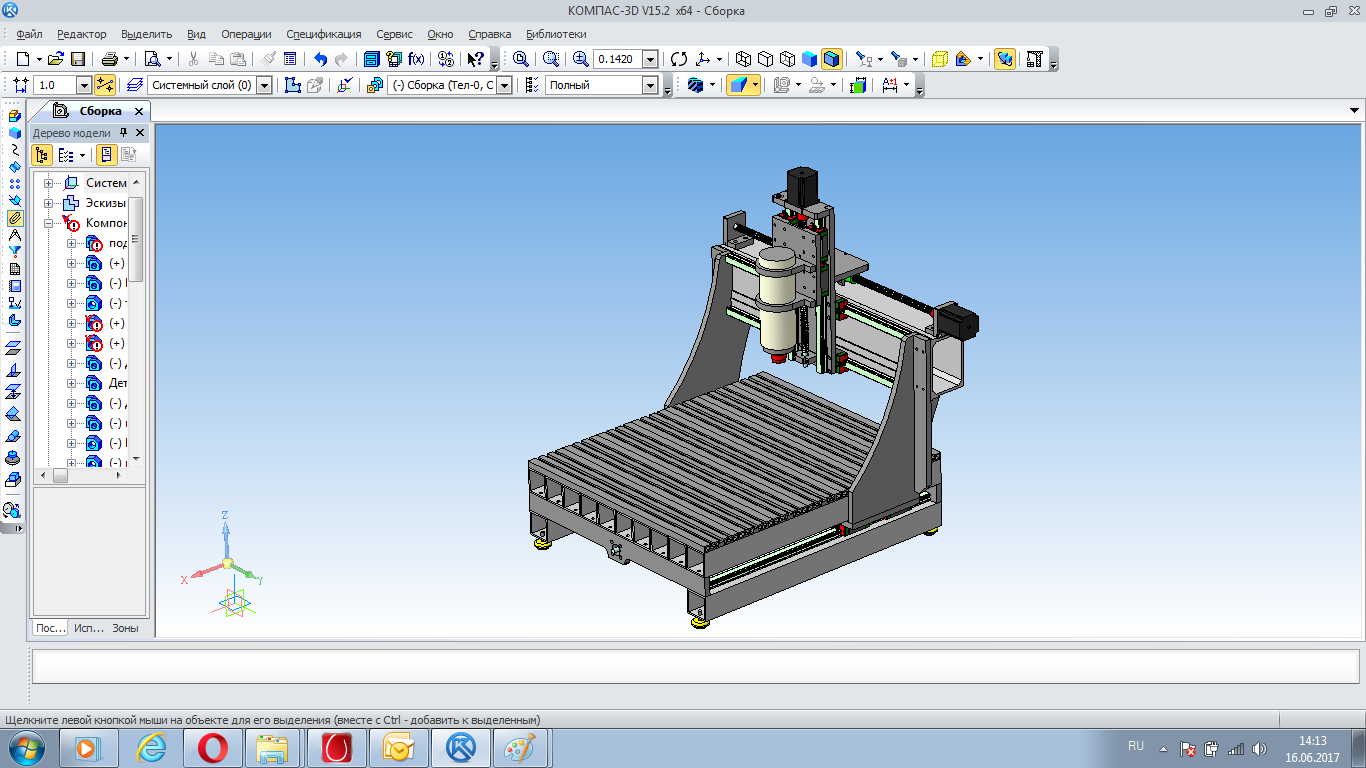
Task: Collapse the Компоненты tree node
Action: 48,223
